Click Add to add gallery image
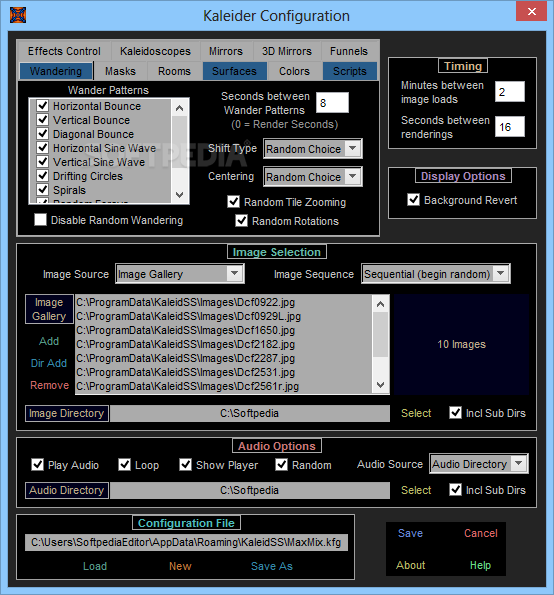Screen dimensions: 554x595 [x=49, y=341]
